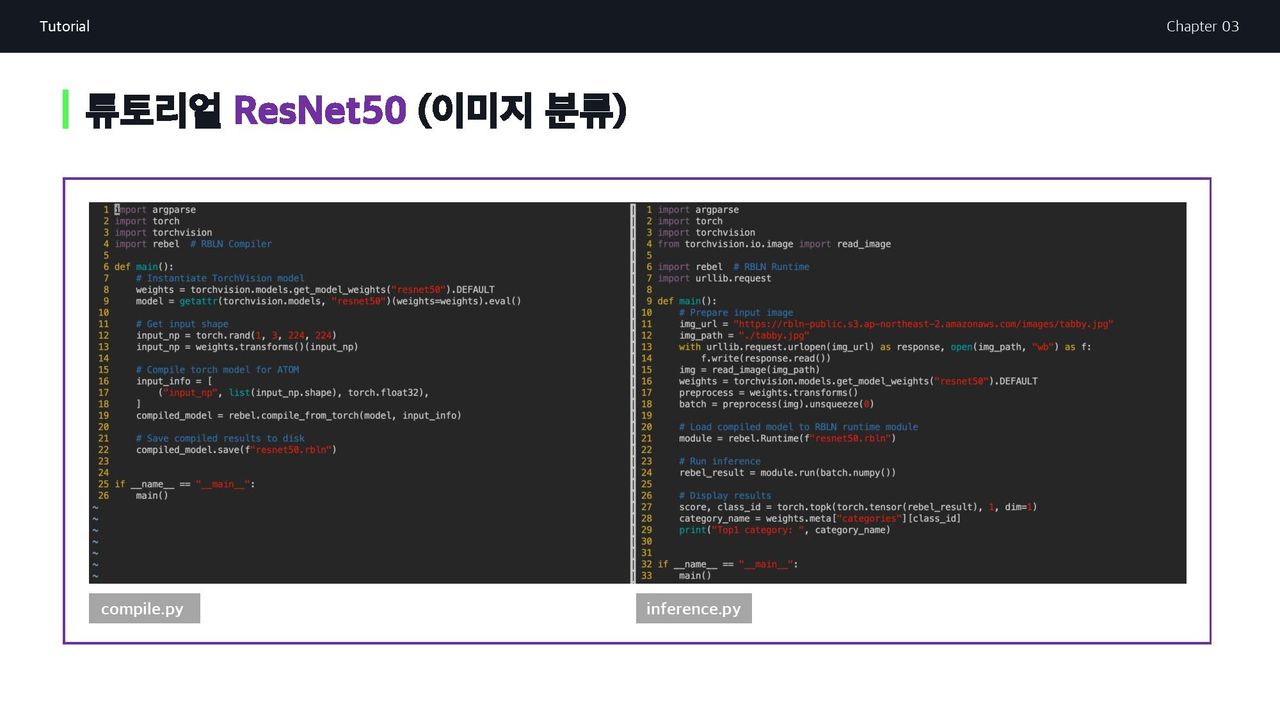Click 'from torchvision.io.image import read_image' line

[x=774, y=244]
